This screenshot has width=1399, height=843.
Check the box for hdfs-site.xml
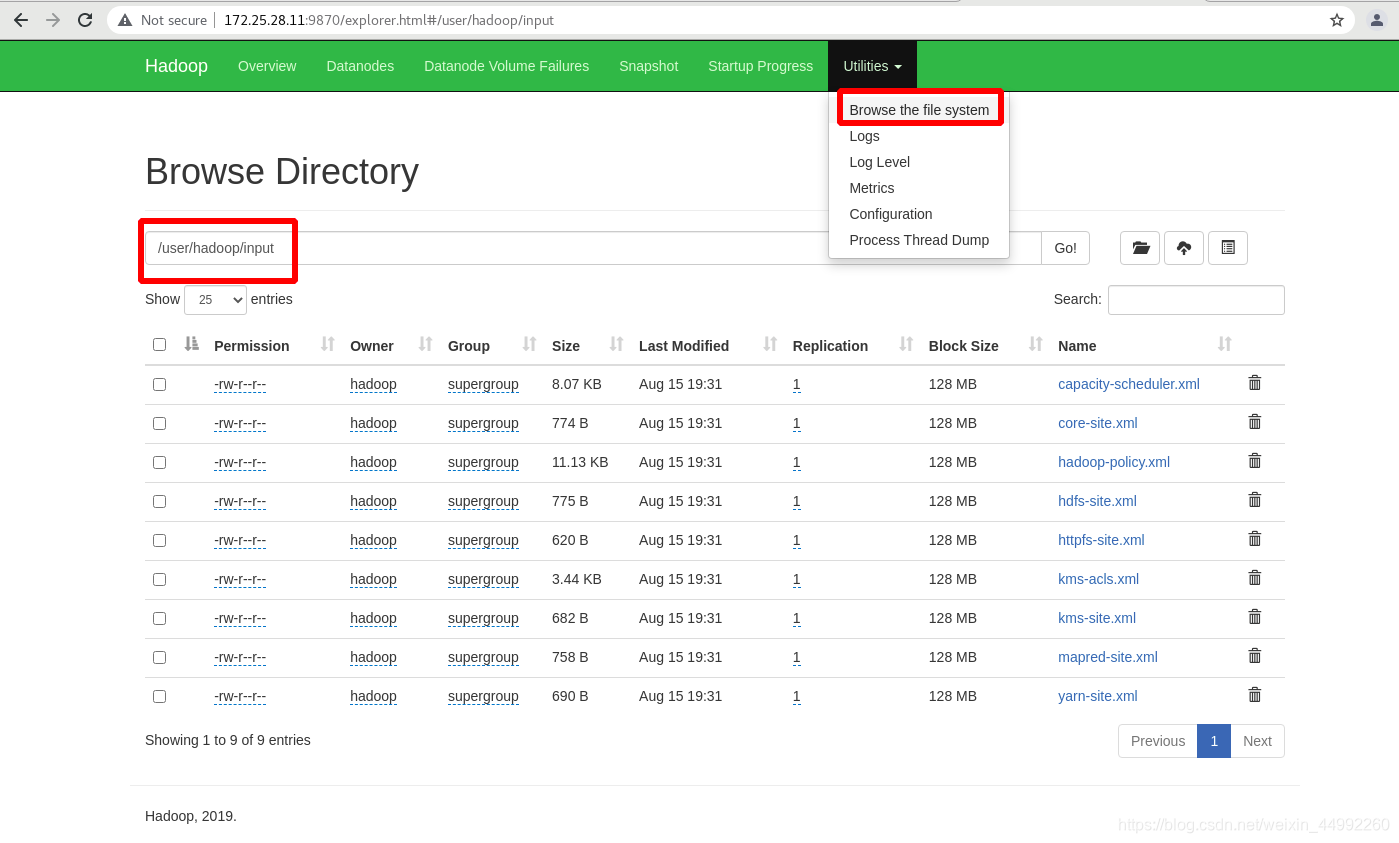click(x=159, y=501)
